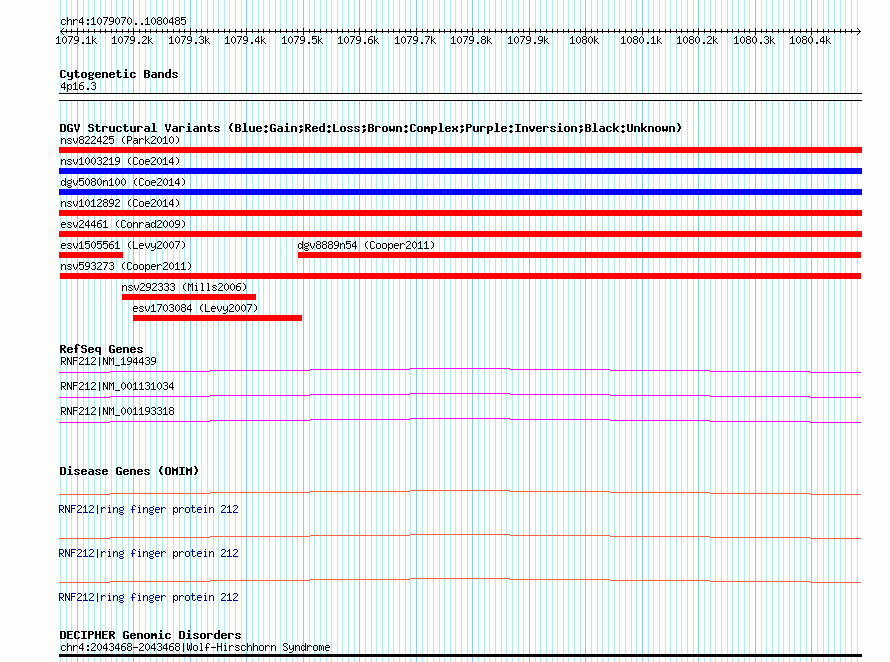Click the 1080.4k ruler tick label

point(810,40)
